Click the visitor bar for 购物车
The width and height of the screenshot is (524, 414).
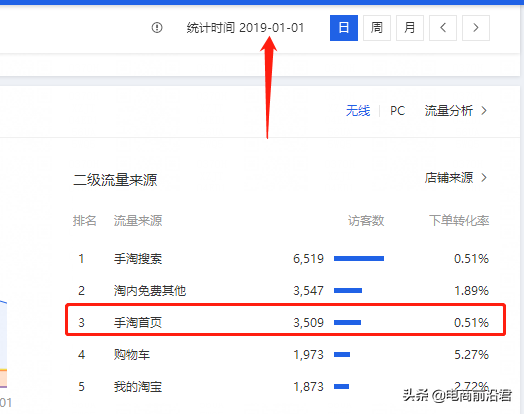tap(342, 354)
